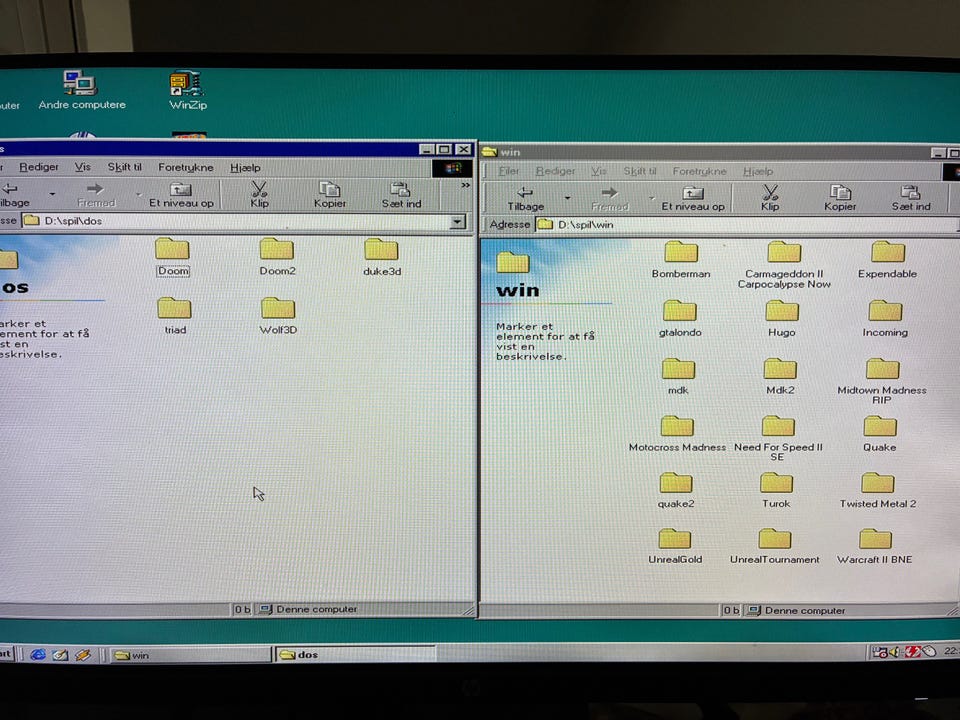The width and height of the screenshot is (960, 720).
Task: Open the gtalondo folder
Action: pyautogui.click(x=680, y=318)
